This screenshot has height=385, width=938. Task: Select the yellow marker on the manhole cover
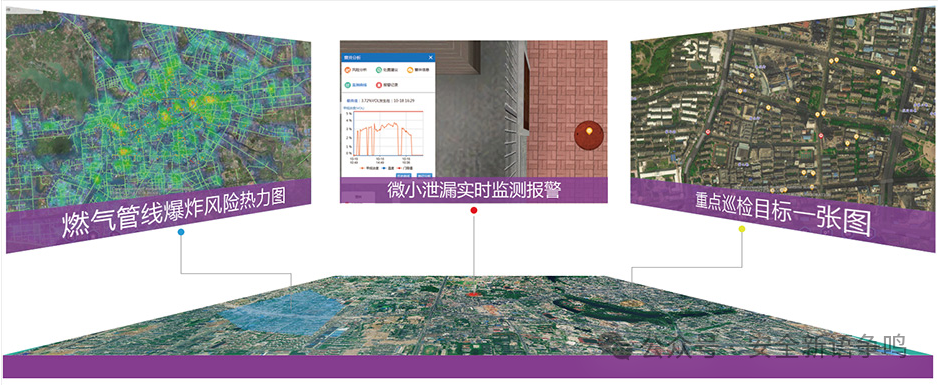589,129
